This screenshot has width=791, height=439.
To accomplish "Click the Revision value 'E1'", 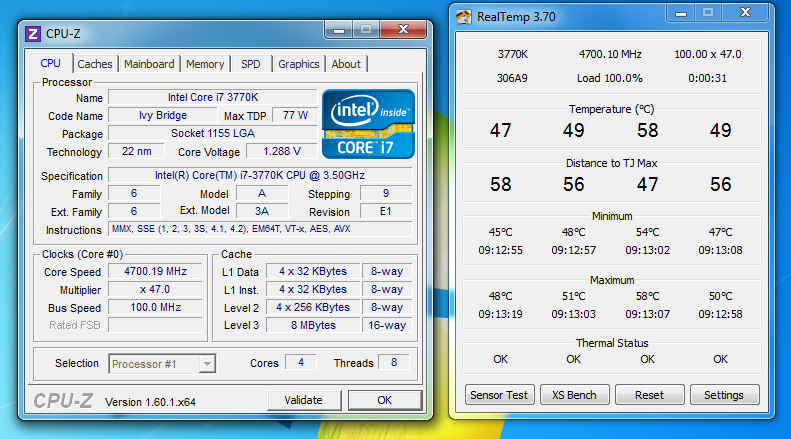I will tap(386, 211).
